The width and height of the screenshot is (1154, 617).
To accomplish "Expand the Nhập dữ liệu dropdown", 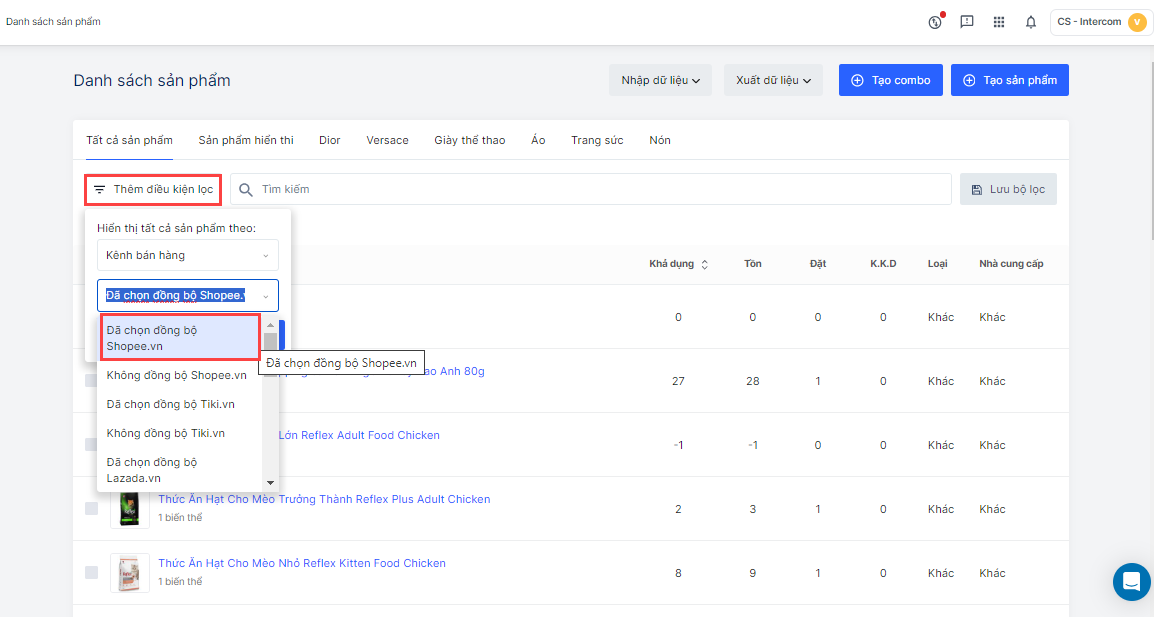I will click(x=659, y=80).
